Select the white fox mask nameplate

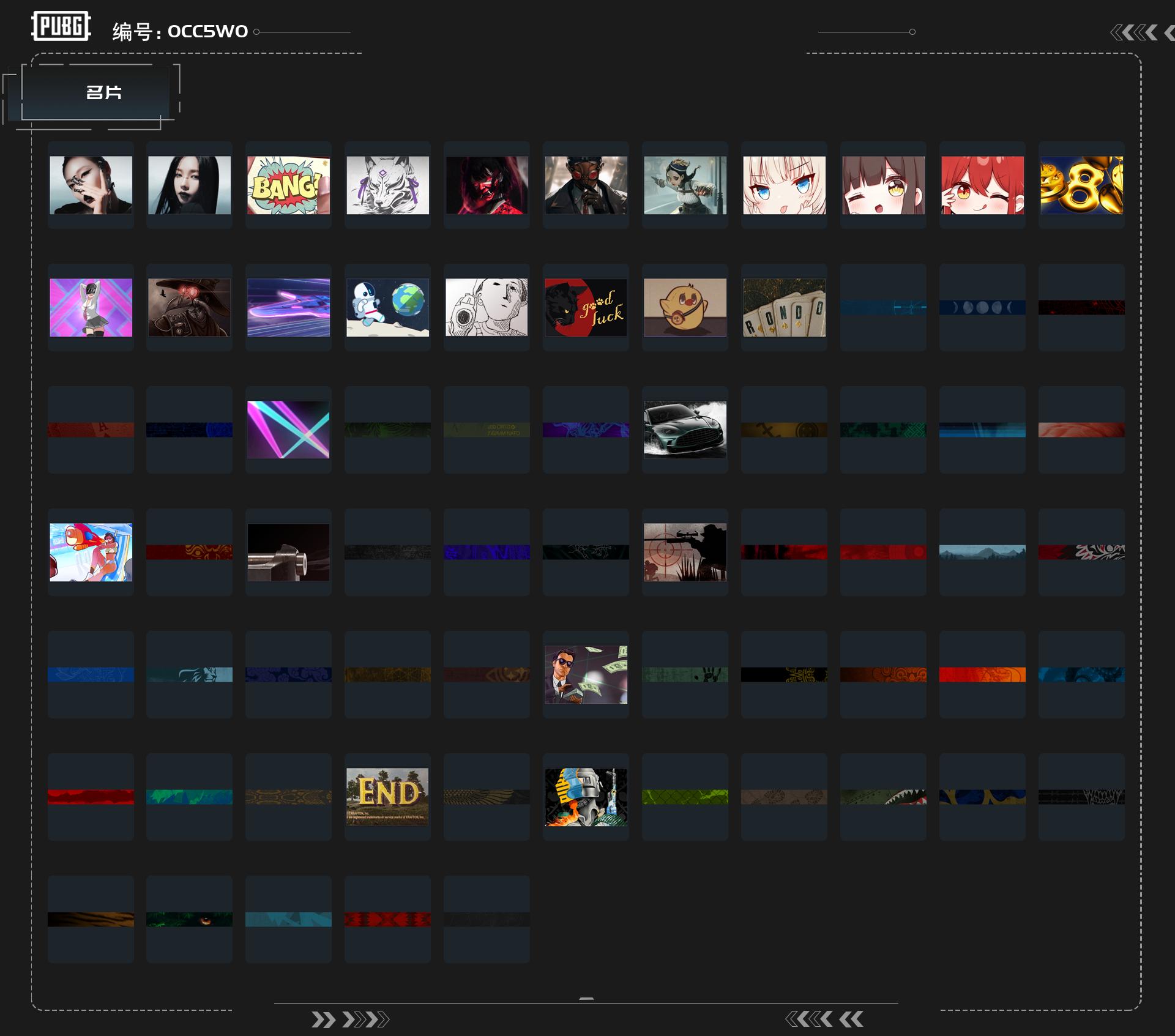[387, 185]
